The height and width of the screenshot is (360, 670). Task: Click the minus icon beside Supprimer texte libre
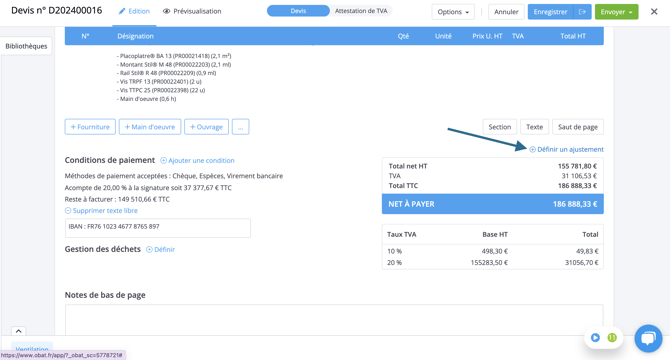tap(68, 211)
